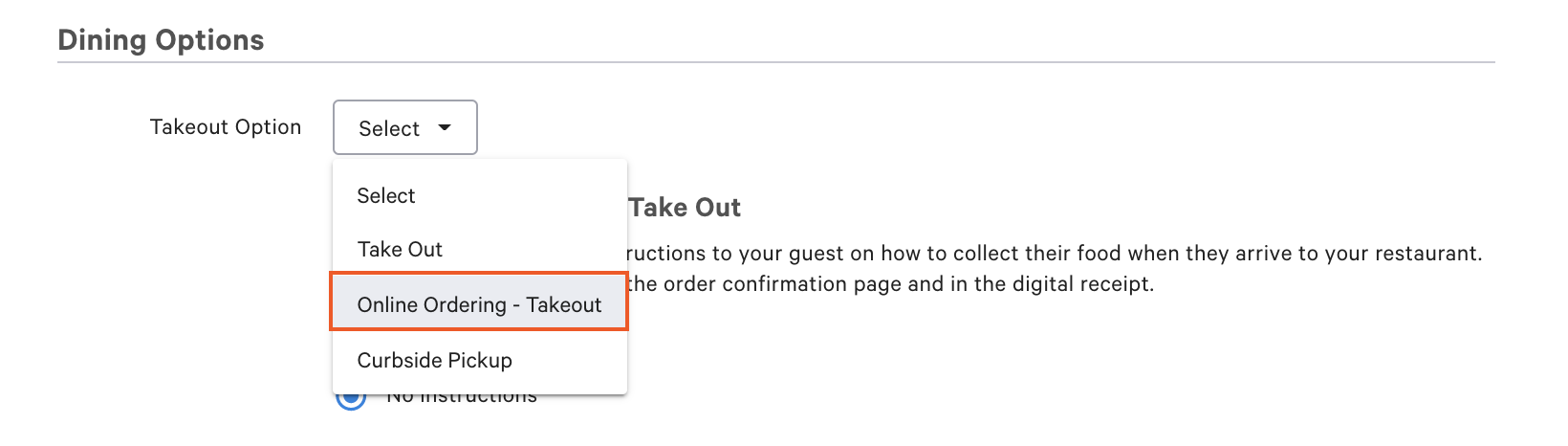Click the "Dining Options" section heading

pyautogui.click(x=161, y=40)
